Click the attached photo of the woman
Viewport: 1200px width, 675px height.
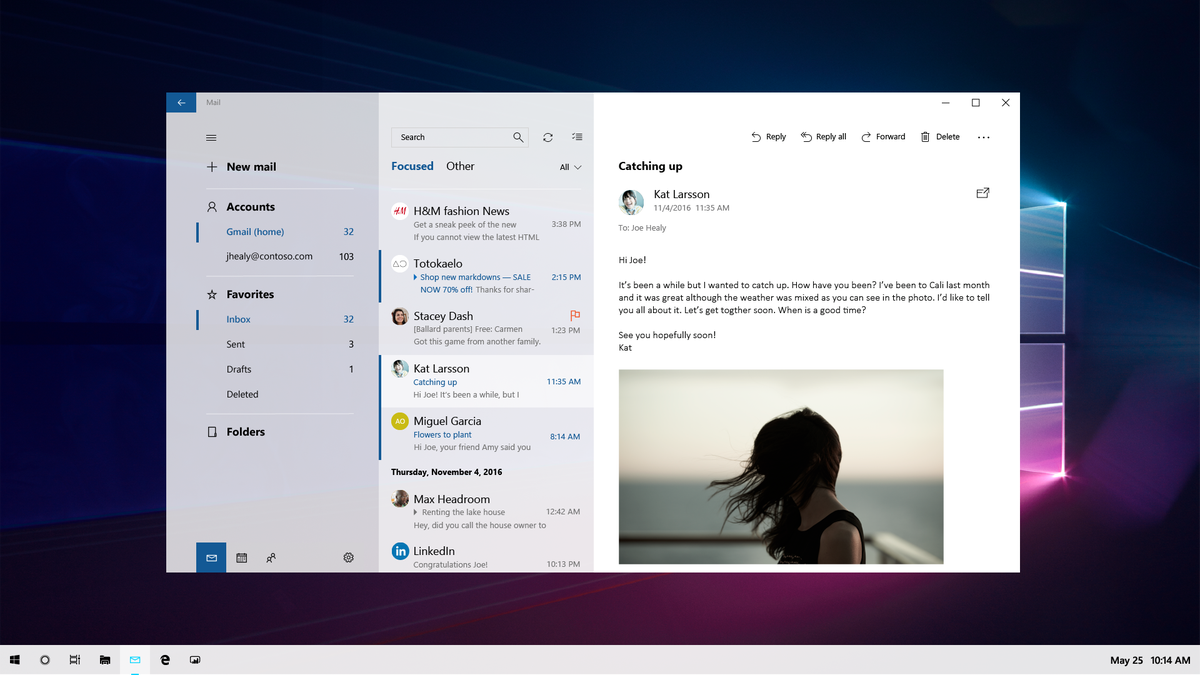point(781,467)
